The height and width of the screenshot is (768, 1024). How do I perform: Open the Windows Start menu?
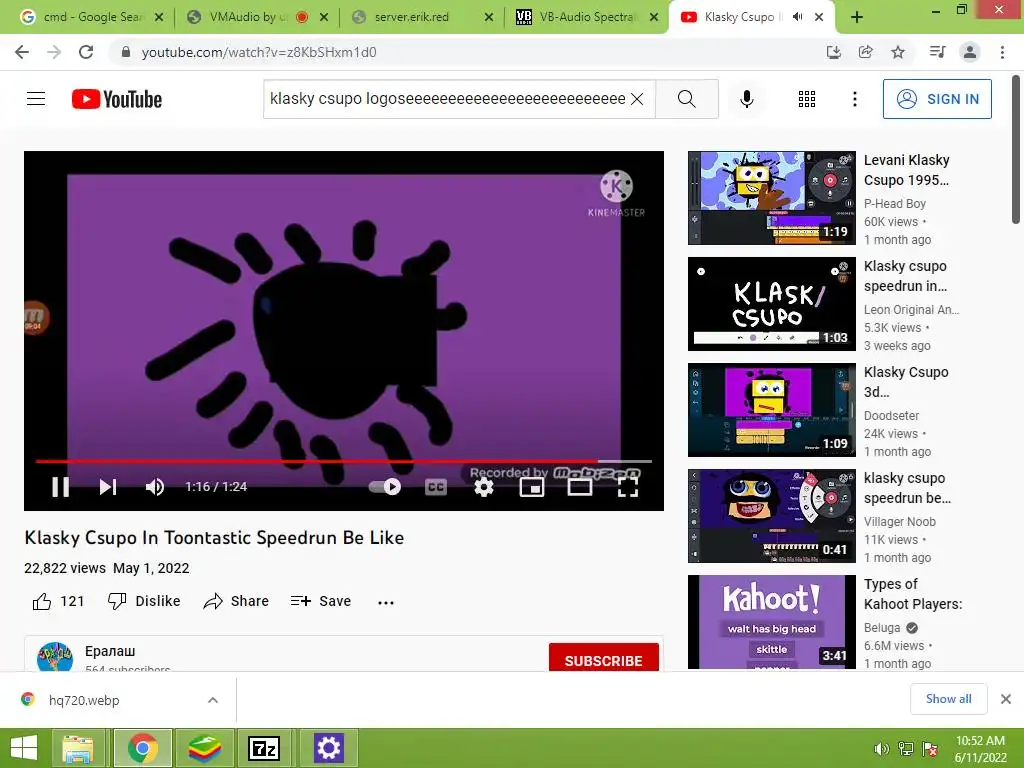click(x=24, y=747)
